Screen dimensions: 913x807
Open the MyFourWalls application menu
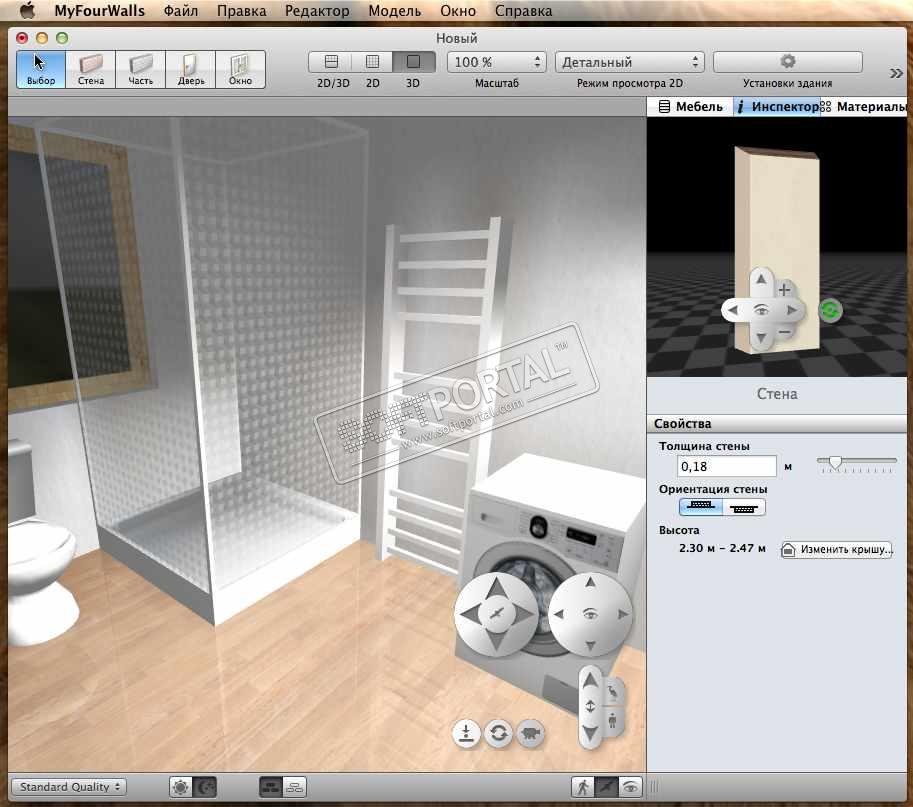tap(100, 11)
